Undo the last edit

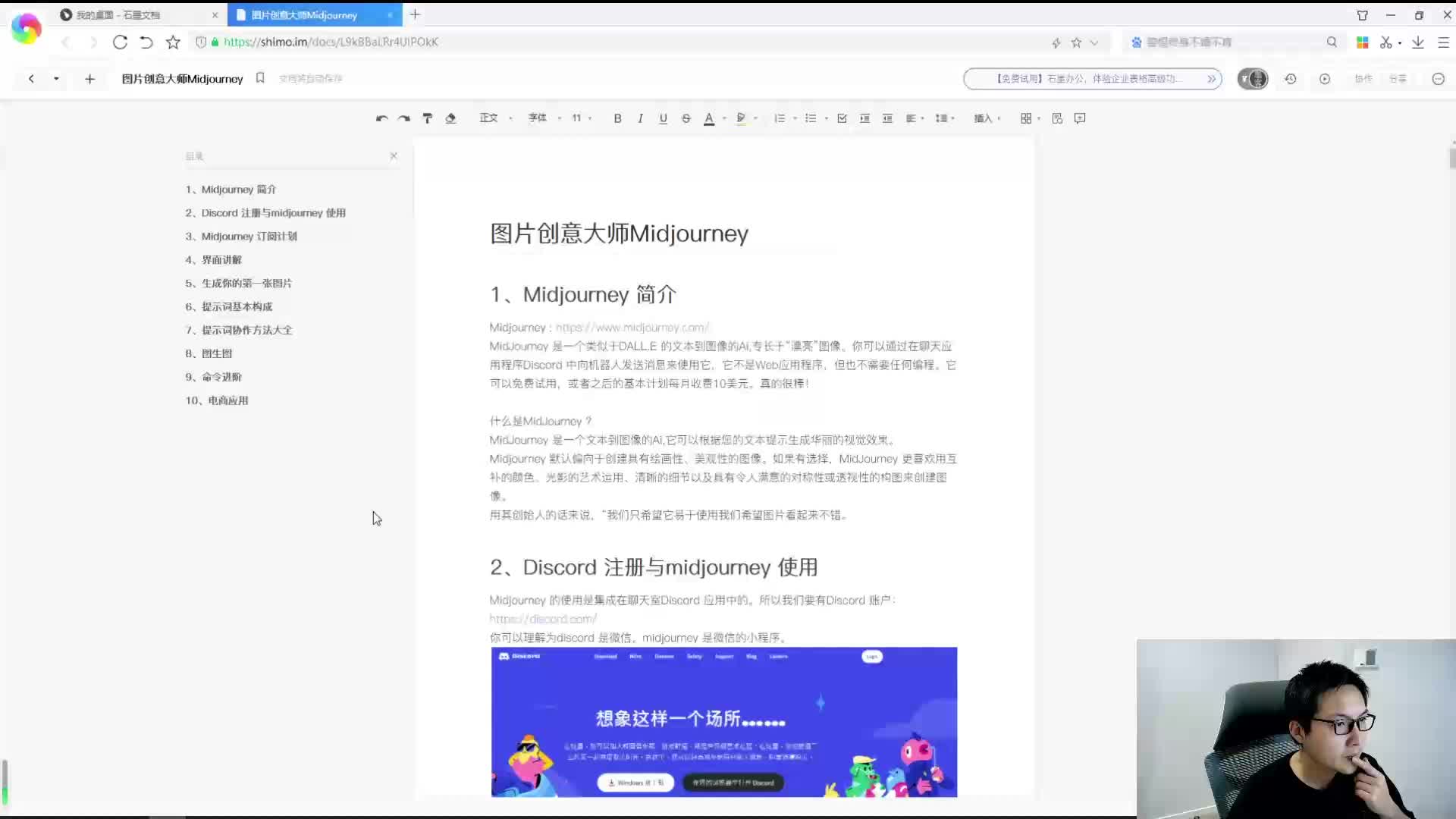pyautogui.click(x=381, y=118)
